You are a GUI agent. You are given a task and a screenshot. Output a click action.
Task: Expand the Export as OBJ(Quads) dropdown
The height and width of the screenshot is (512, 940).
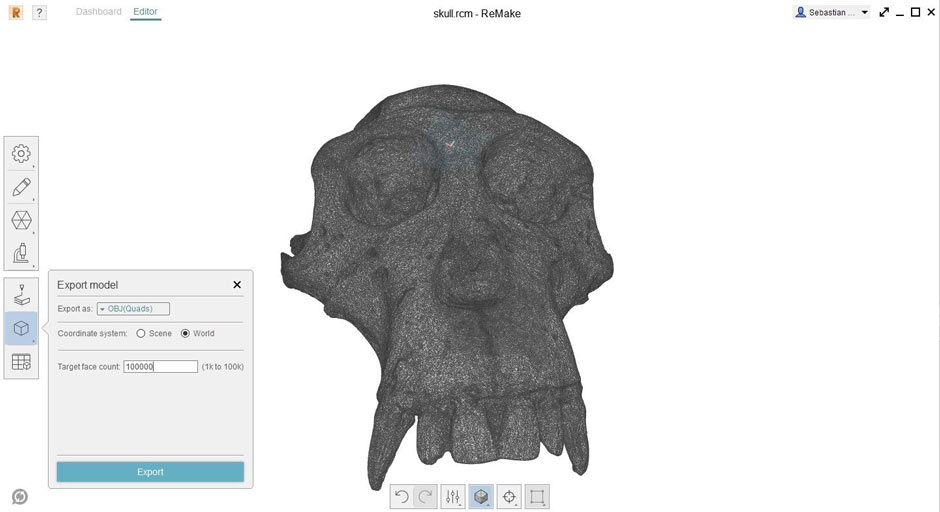(x=133, y=309)
